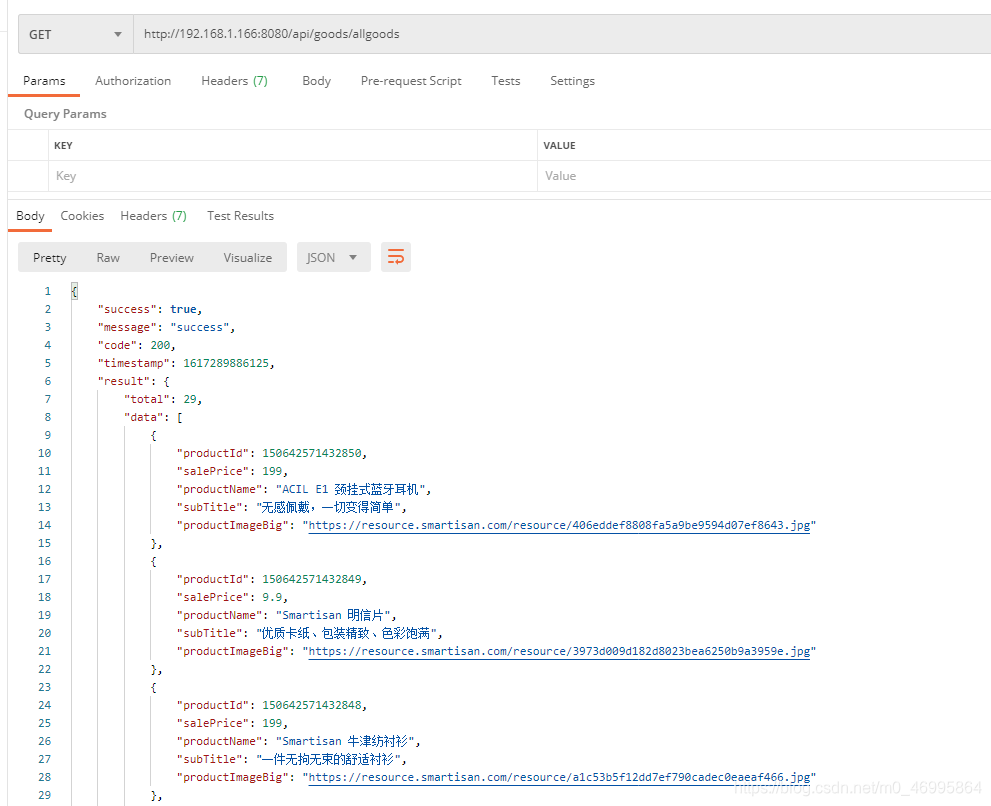
Task: Click productId 150642571432849
Action: pyautogui.click(x=312, y=579)
